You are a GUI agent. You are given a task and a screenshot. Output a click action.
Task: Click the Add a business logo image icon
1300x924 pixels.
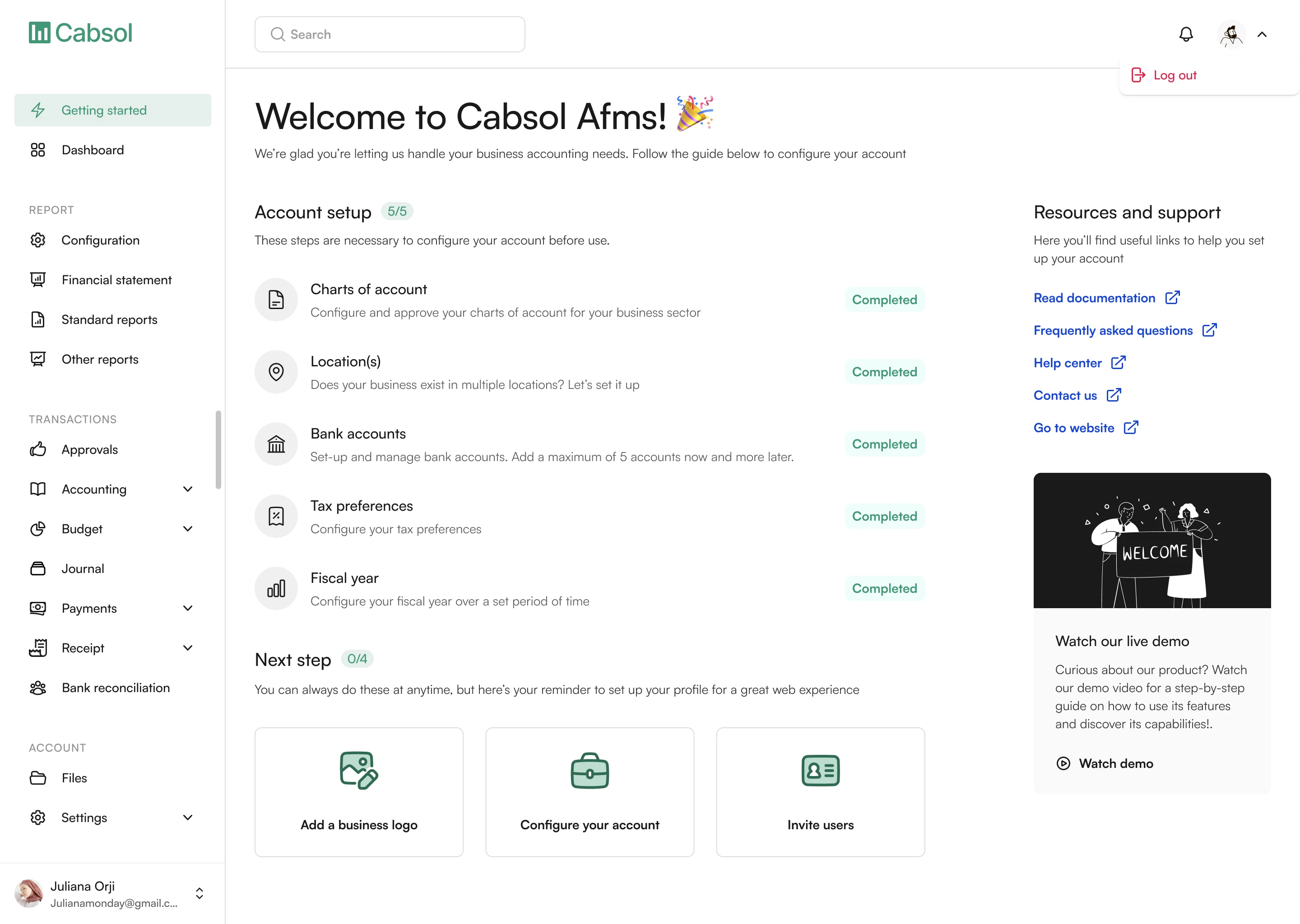point(358,771)
